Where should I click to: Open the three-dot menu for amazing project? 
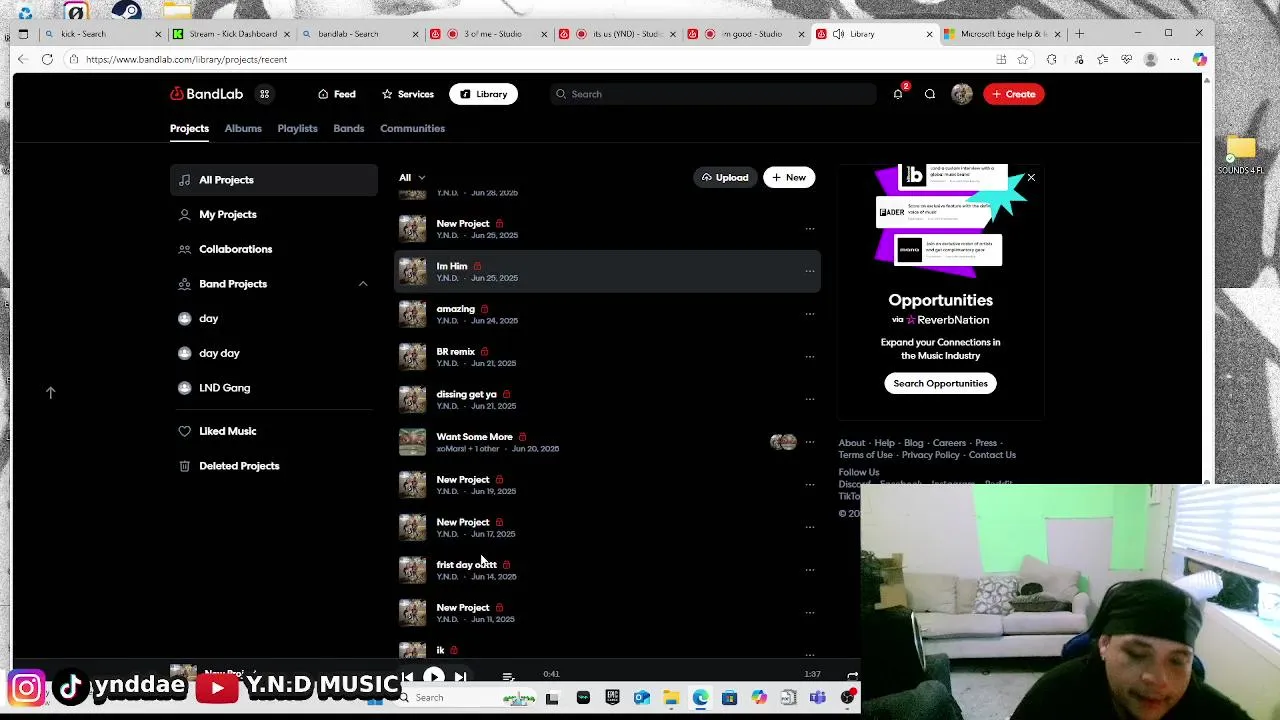coord(810,314)
